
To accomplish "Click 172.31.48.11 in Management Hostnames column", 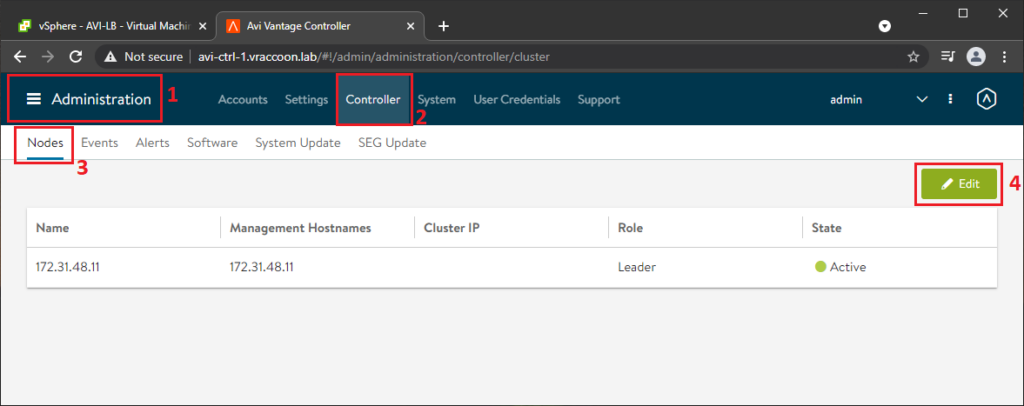I will pos(261,267).
